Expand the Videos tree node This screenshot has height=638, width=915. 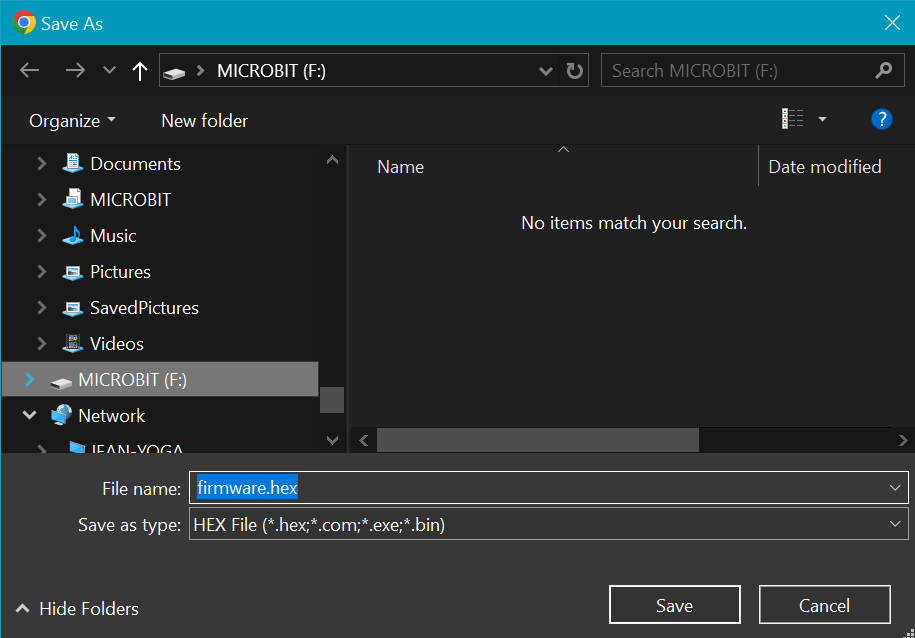tap(41, 344)
